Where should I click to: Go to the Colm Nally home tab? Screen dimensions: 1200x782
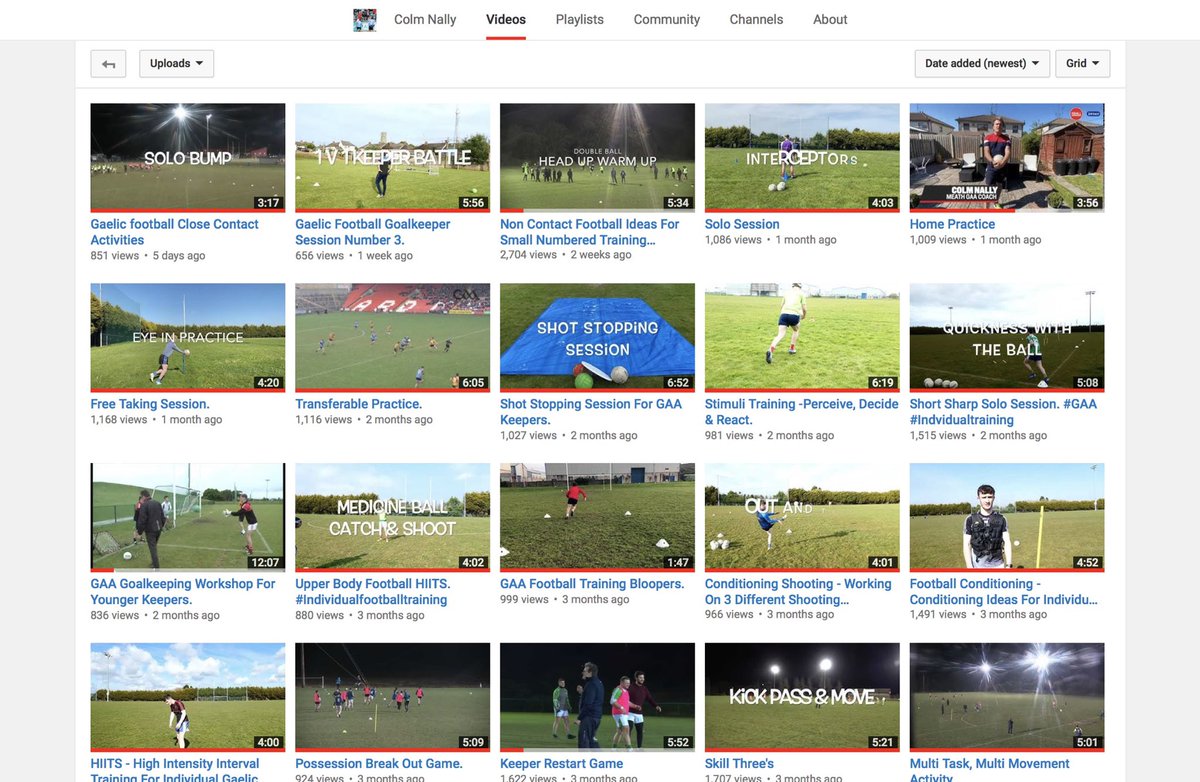[425, 20]
